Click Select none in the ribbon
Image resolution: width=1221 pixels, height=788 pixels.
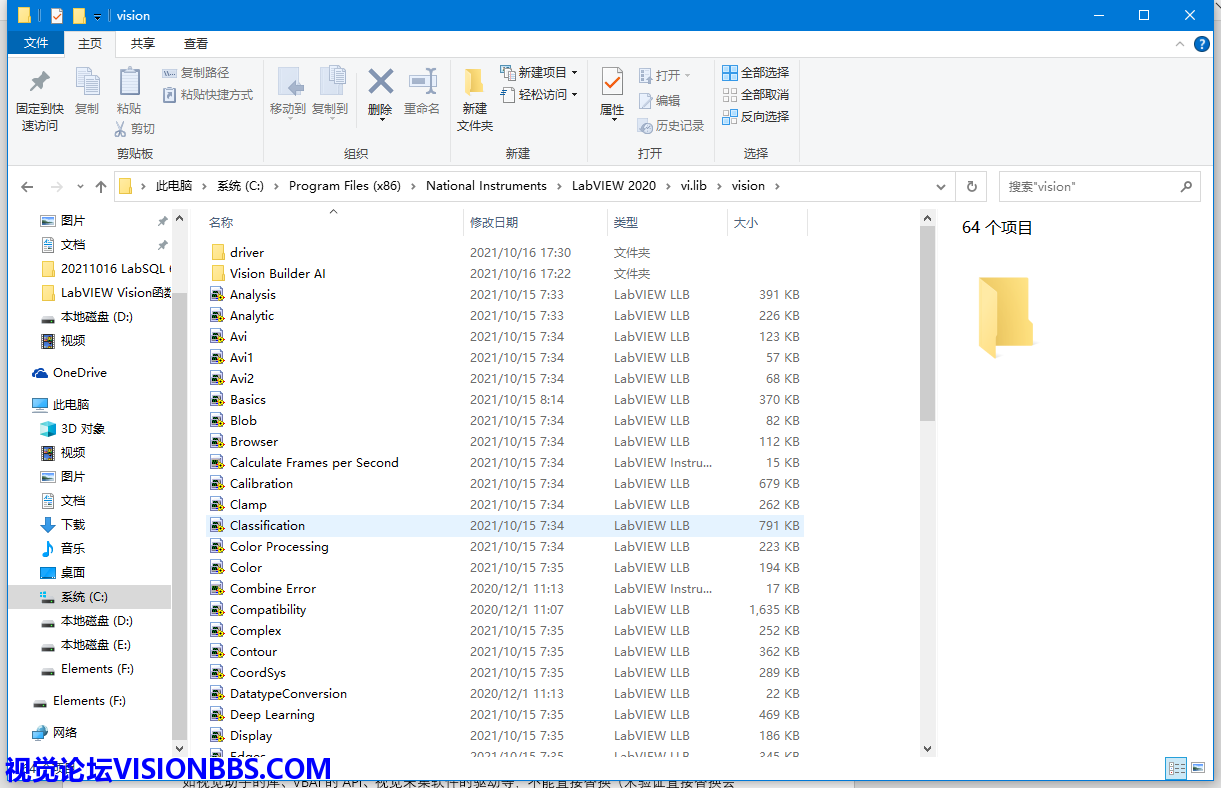click(756, 95)
